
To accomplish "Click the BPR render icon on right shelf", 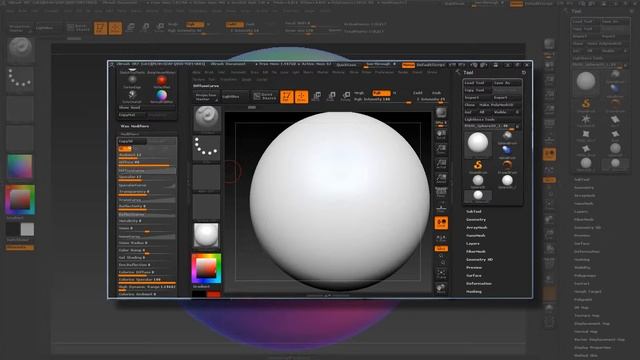I will tap(441, 113).
